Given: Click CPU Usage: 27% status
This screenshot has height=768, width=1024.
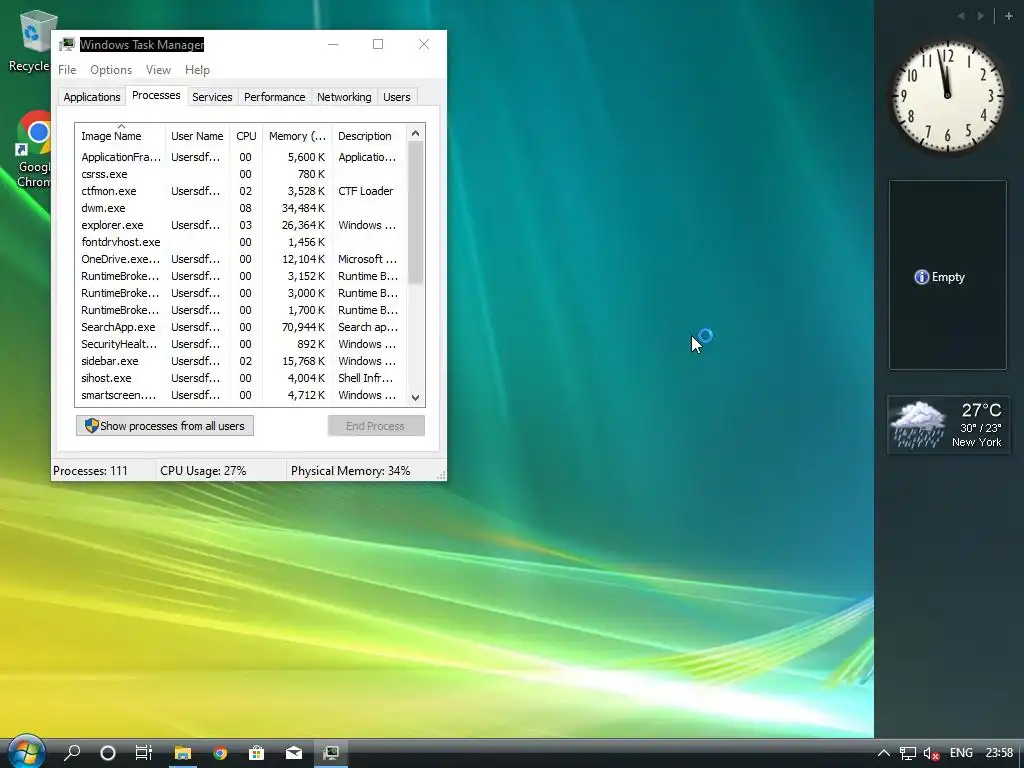Looking at the screenshot, I should [203, 471].
